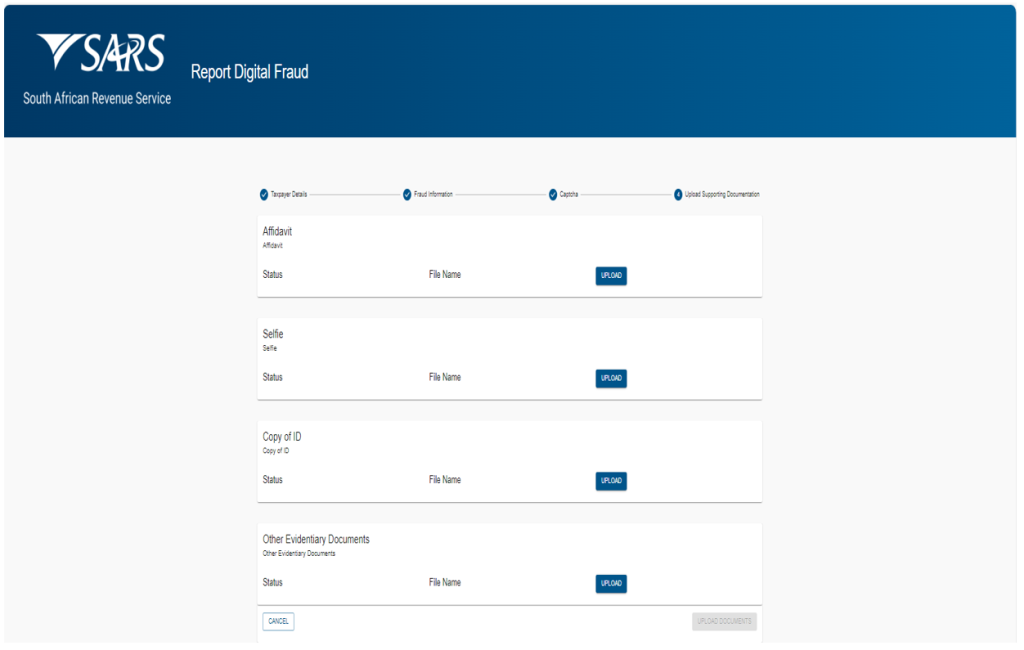1024x650 pixels.
Task: Click the File Name field under Copy of ID
Action: click(443, 479)
